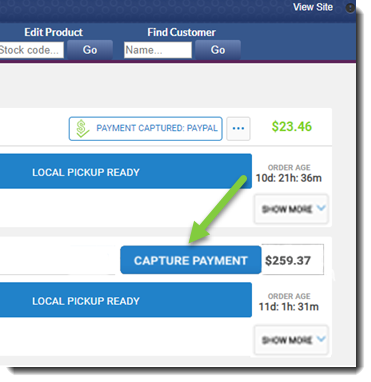Focus the Stock code input field

click(31, 50)
